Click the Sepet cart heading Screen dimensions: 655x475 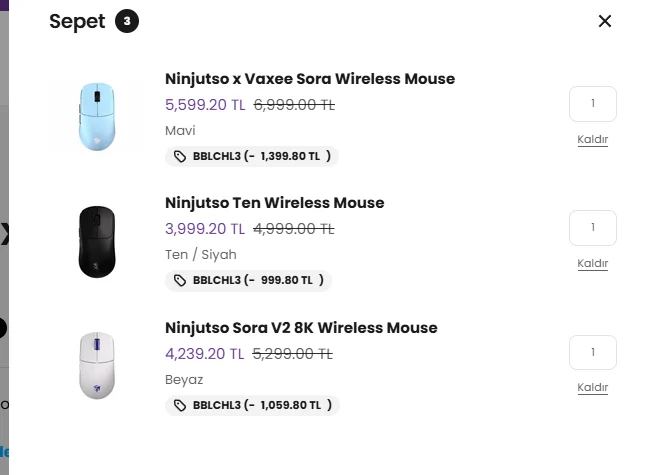[77, 22]
